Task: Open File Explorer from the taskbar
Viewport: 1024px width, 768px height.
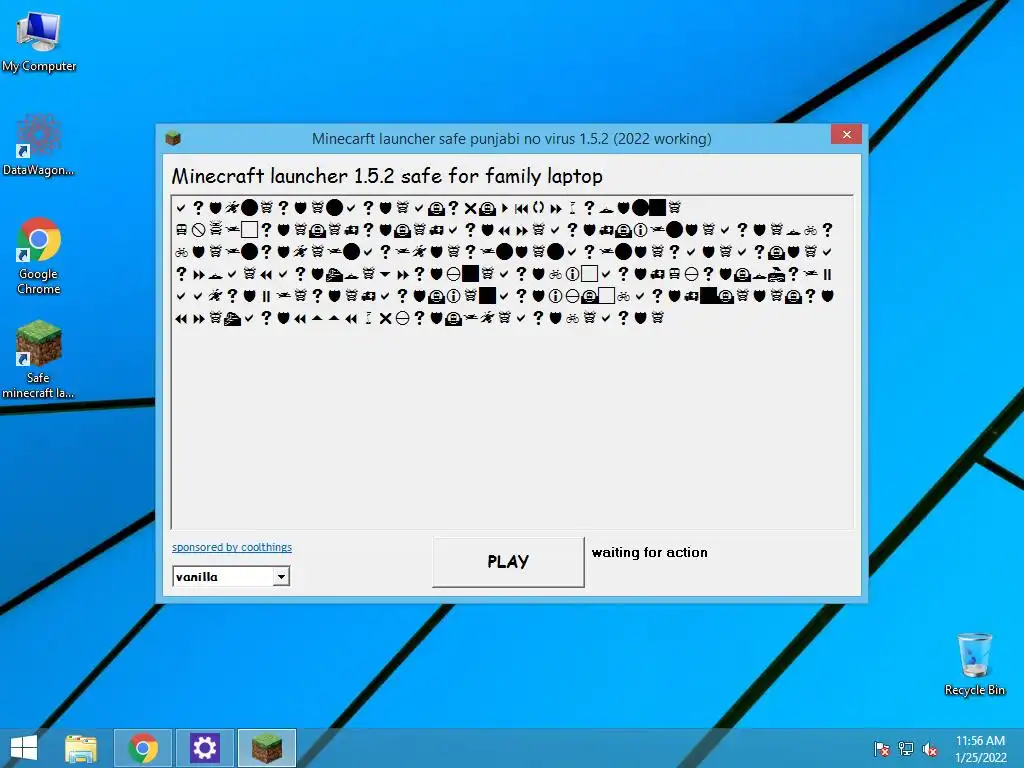Action: 81,748
